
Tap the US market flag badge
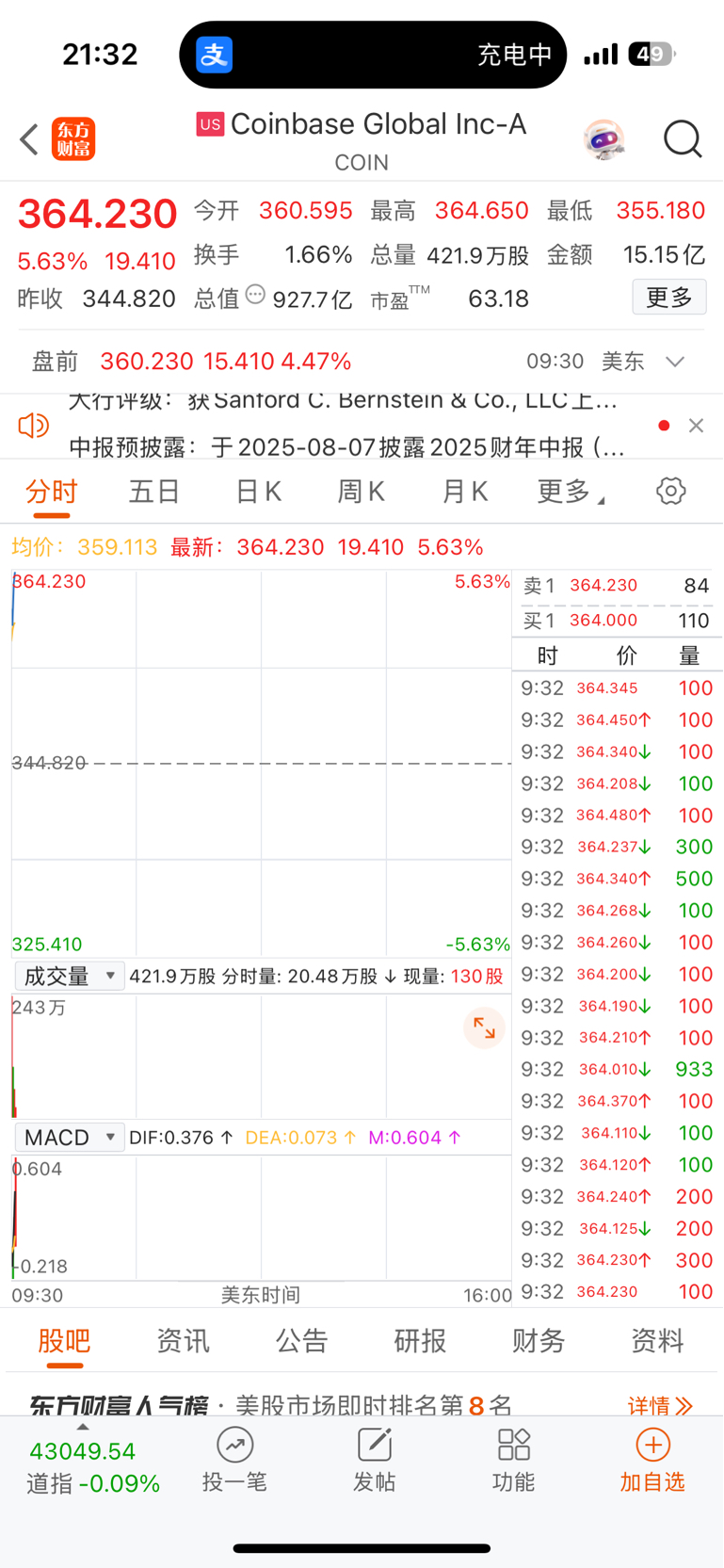pos(210,123)
